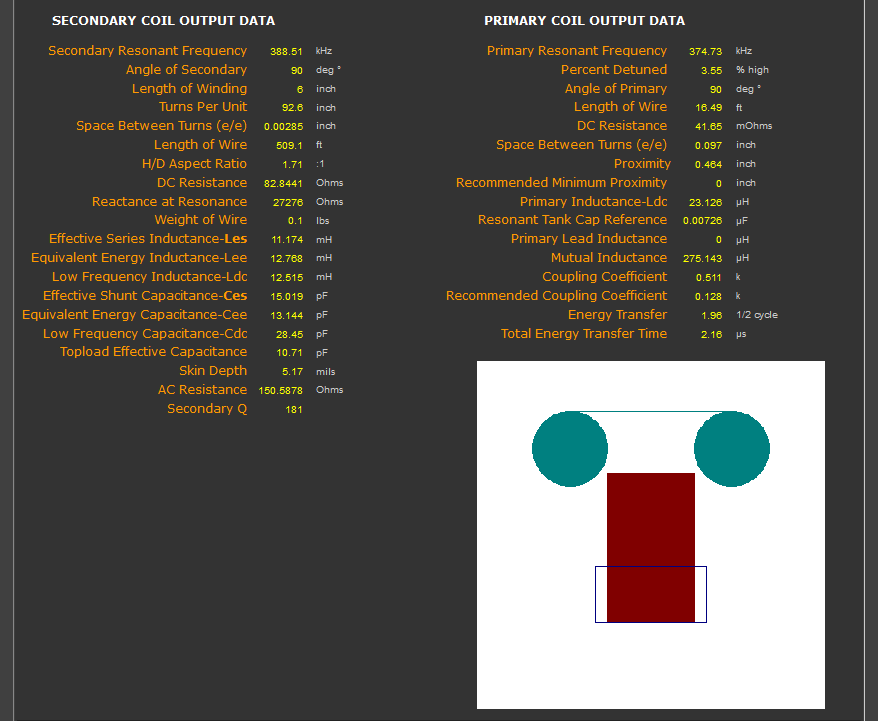Viewport: 878px width, 721px height.
Task: Click the Length of Winding value 6
Action: [x=300, y=89]
